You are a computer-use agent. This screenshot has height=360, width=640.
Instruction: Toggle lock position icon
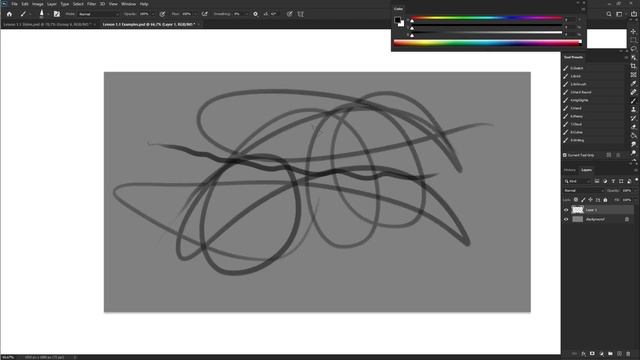click(591, 200)
